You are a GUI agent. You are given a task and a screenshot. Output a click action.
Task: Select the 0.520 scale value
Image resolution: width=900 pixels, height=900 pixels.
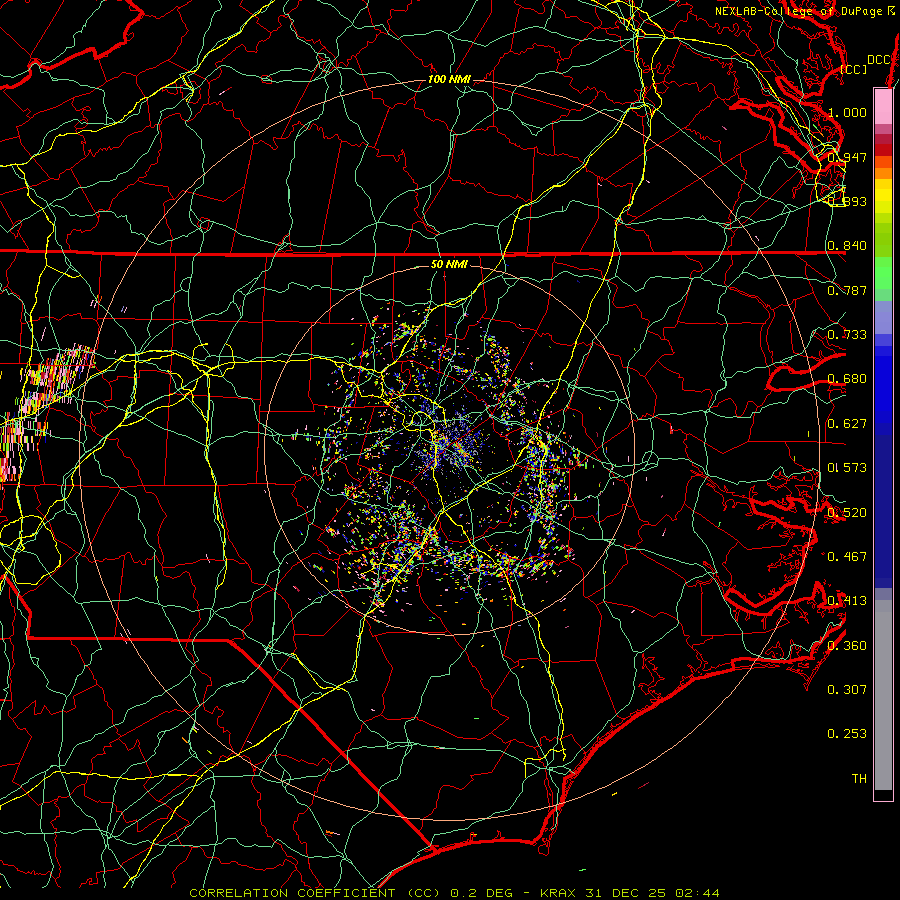[847, 512]
